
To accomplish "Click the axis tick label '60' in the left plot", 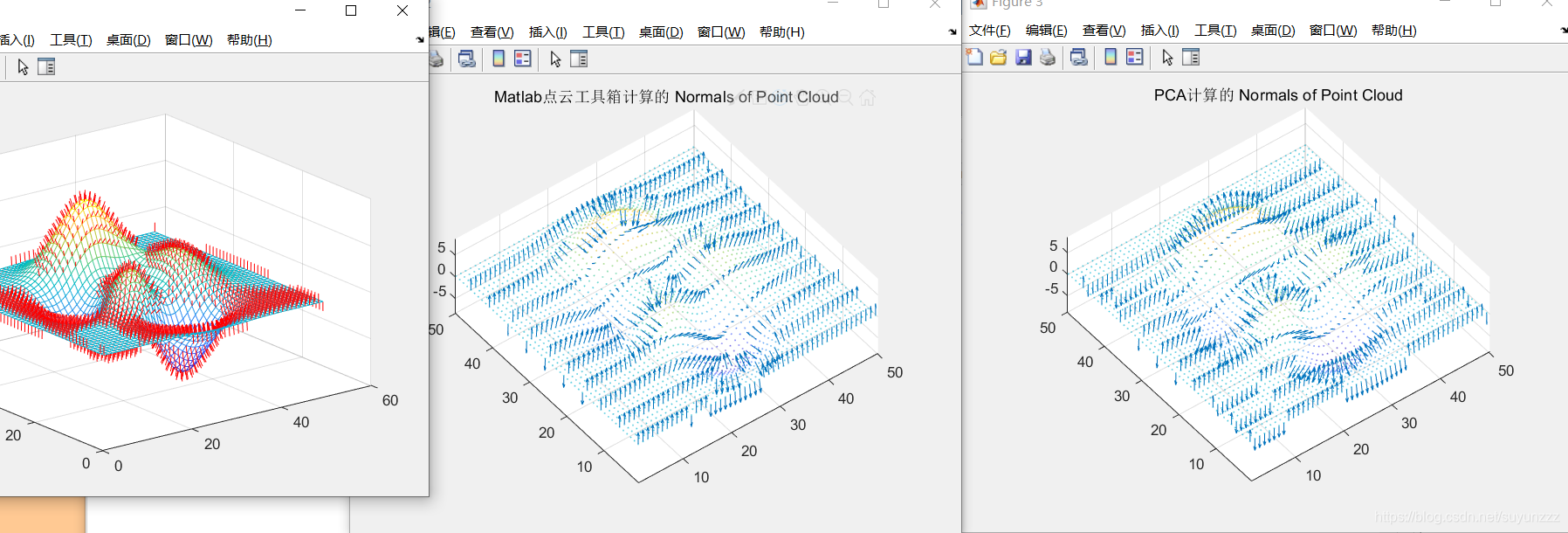I will click(390, 400).
